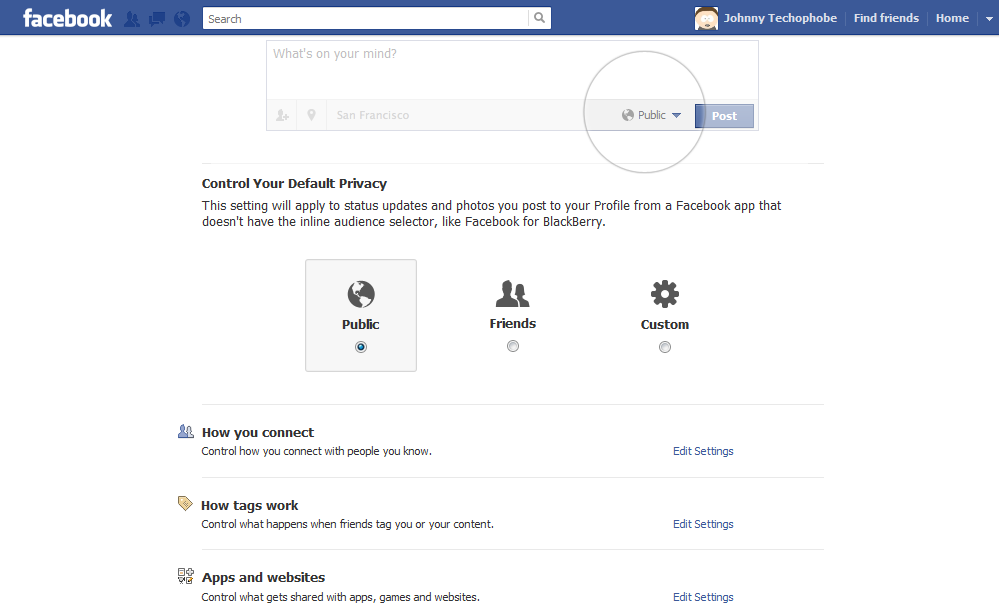Click the How tags work heading
The width and height of the screenshot is (999, 610).
tap(250, 505)
